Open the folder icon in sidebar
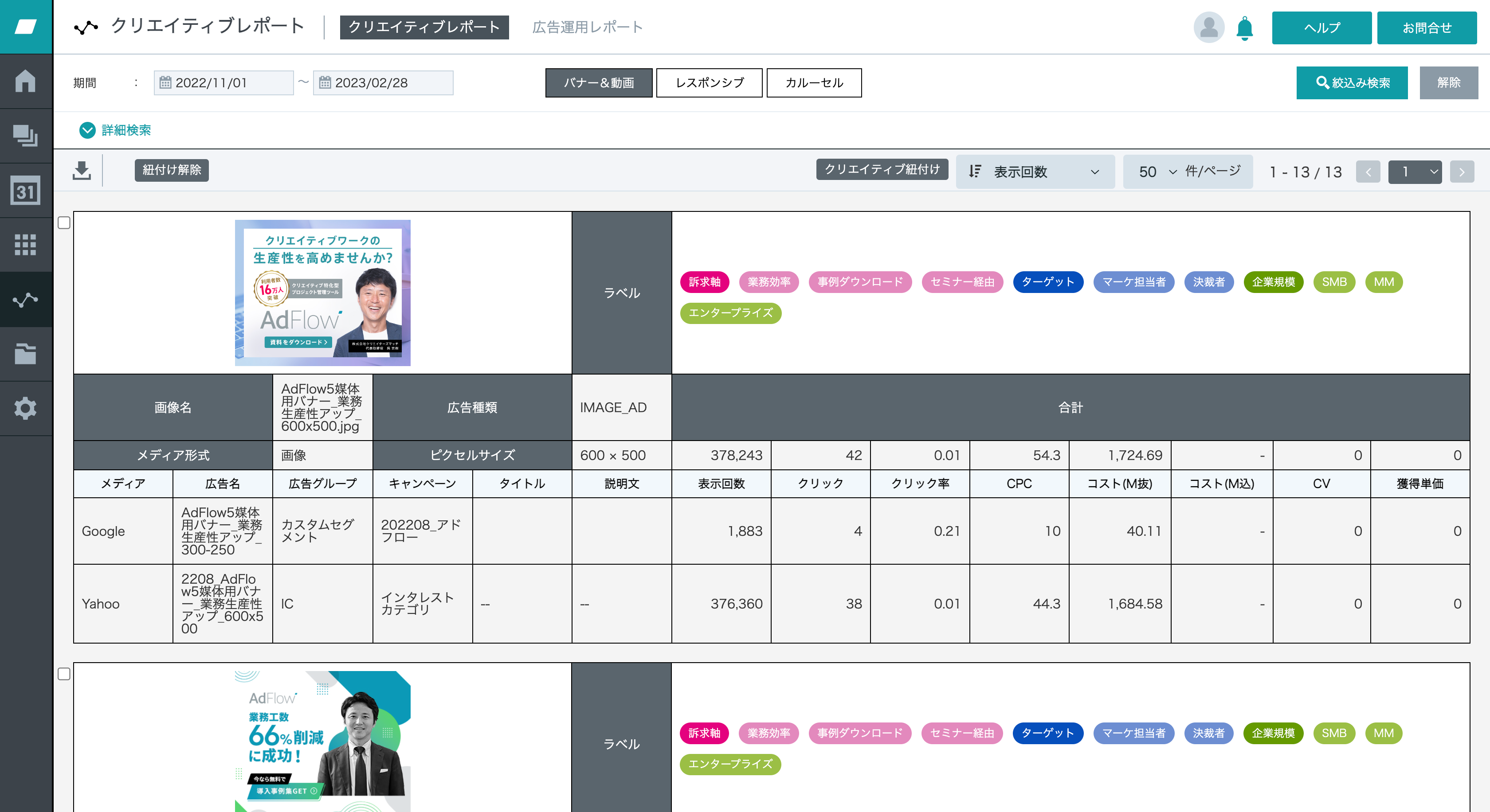Screen dimensions: 1490x812 tap(25, 353)
